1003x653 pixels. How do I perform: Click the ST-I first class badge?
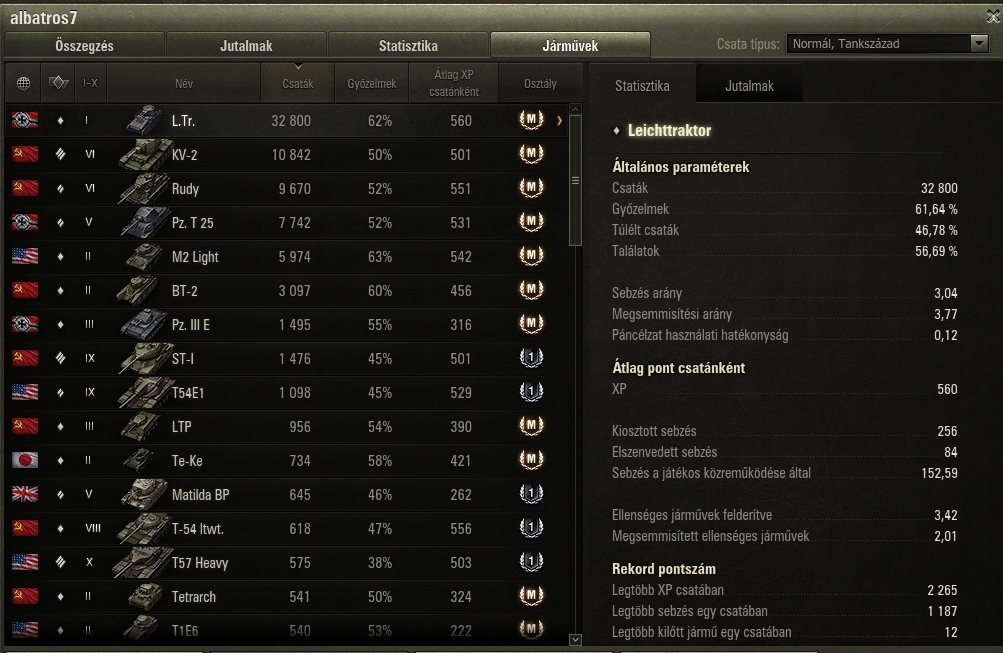point(531,358)
